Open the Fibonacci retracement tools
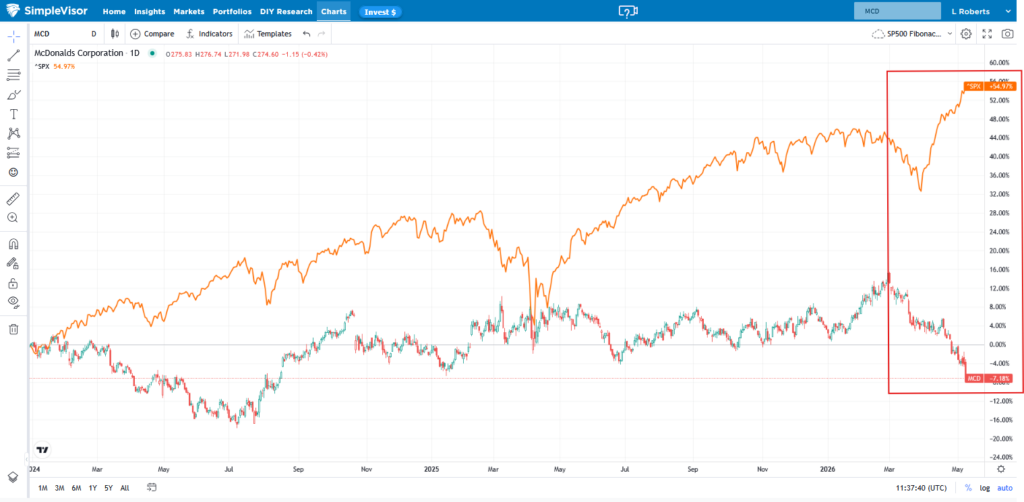The width and height of the screenshot is (1024, 502). (x=13, y=75)
